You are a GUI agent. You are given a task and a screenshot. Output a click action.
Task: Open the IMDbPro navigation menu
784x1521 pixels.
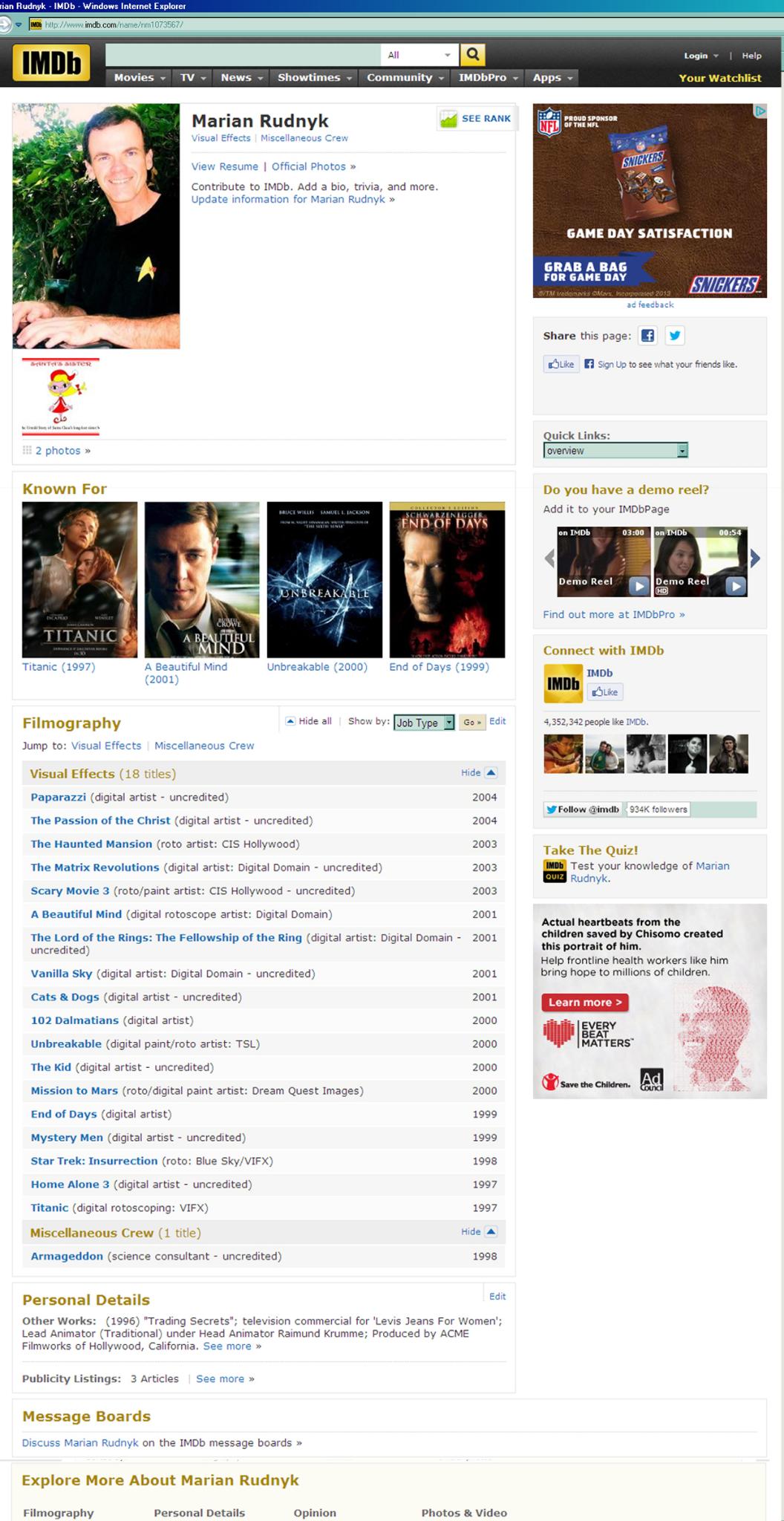[x=488, y=77]
